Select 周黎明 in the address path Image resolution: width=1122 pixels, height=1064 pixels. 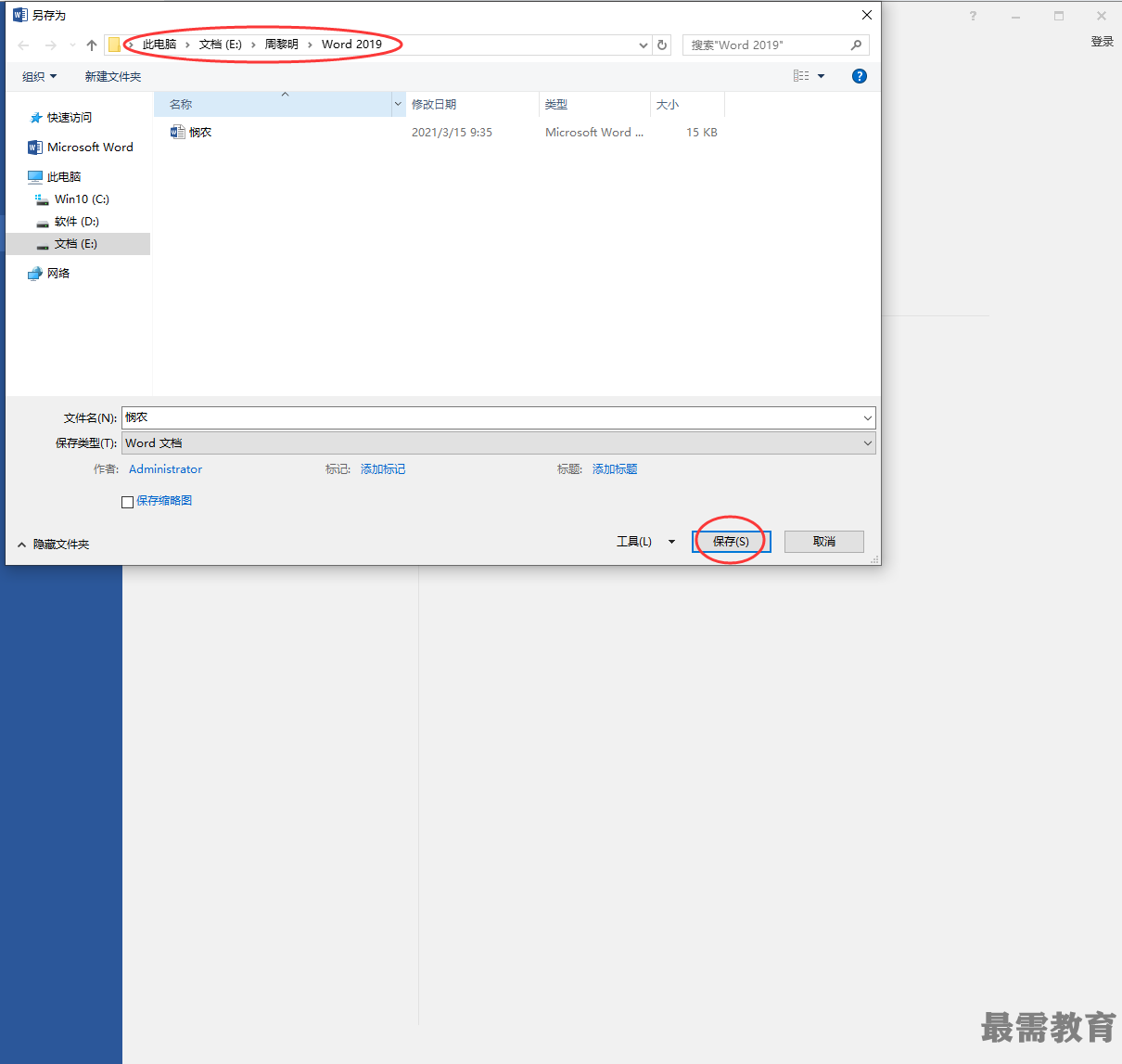tap(282, 45)
